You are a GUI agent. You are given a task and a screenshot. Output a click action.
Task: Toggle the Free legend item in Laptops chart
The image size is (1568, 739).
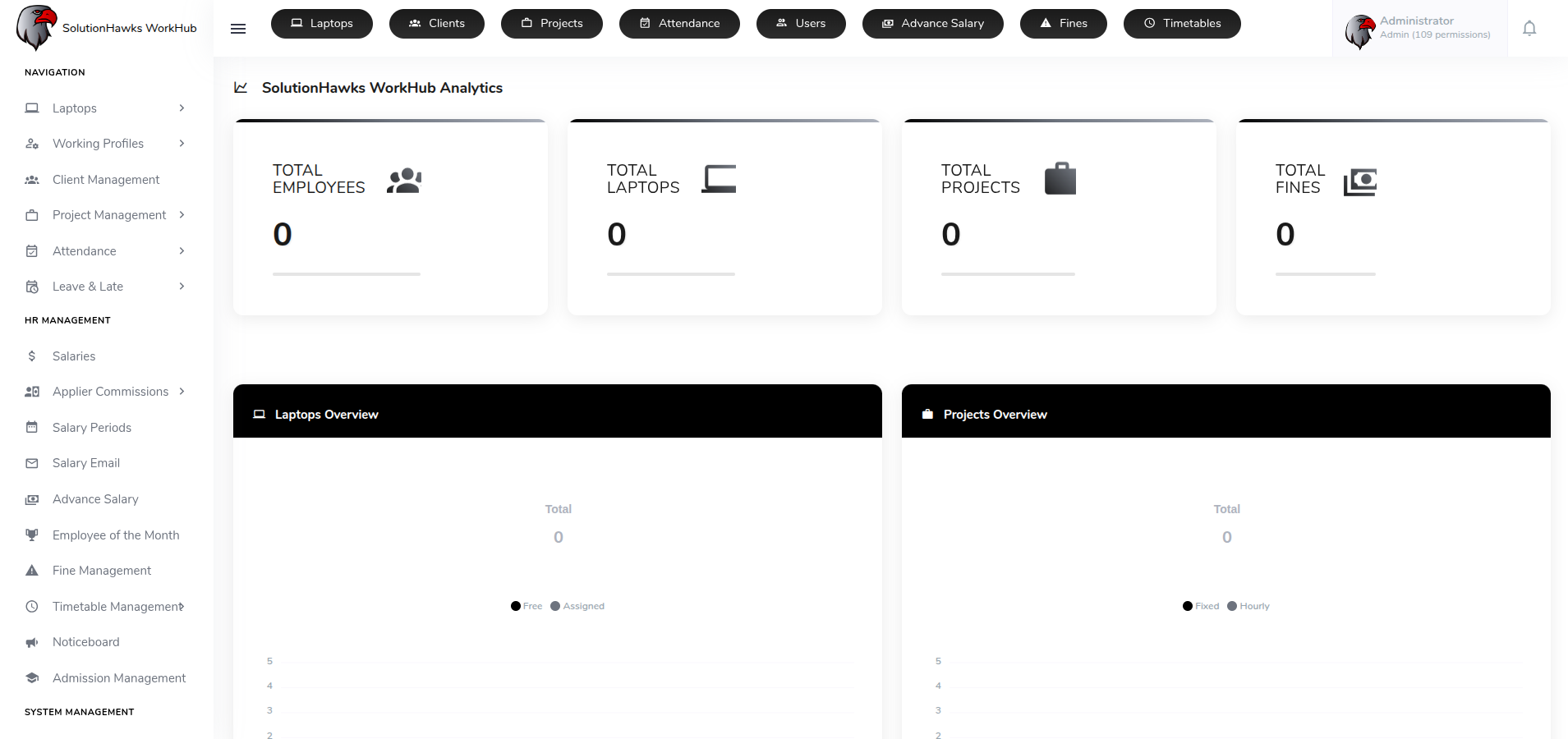(526, 606)
